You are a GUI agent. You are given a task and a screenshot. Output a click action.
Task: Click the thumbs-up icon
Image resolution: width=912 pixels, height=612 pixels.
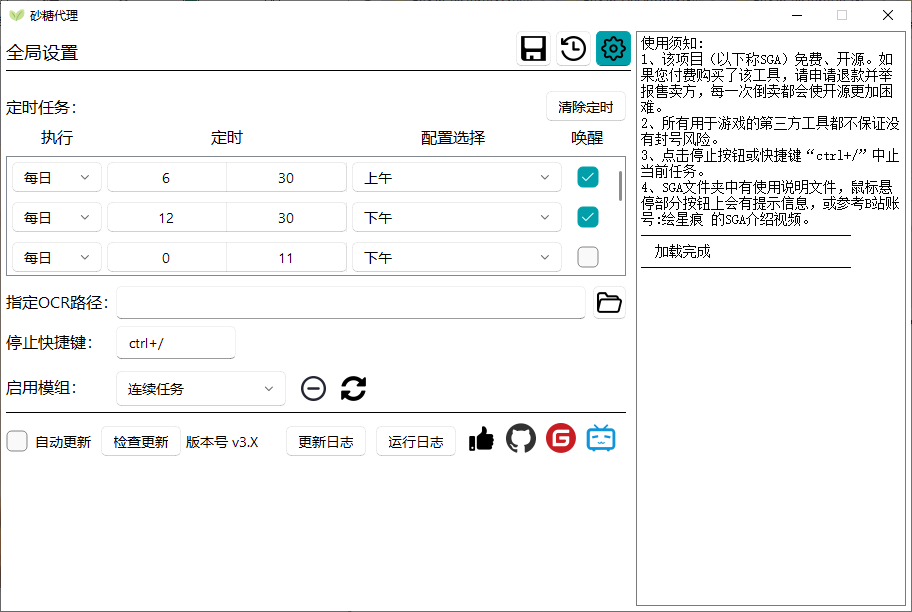[x=481, y=439]
